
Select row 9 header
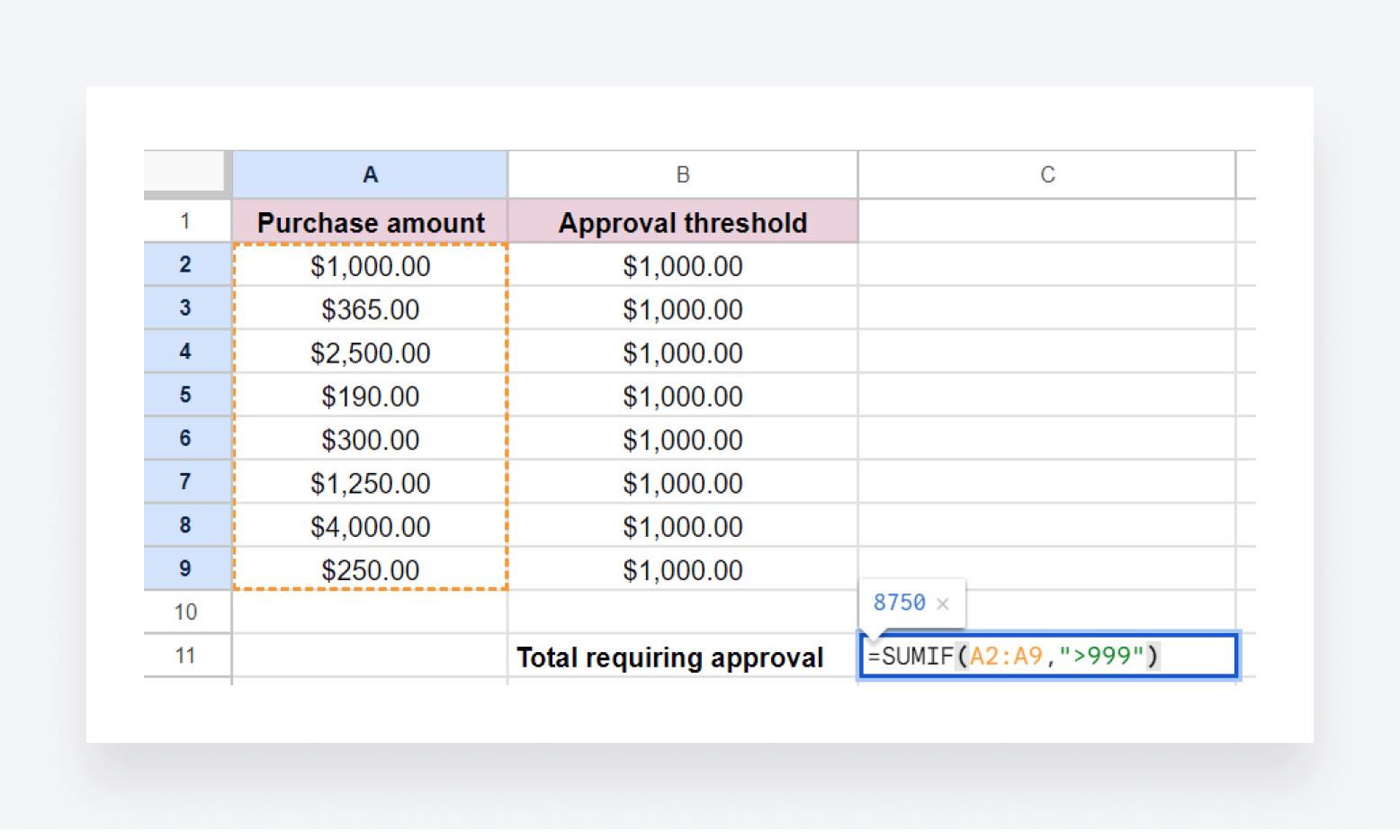[x=185, y=568]
